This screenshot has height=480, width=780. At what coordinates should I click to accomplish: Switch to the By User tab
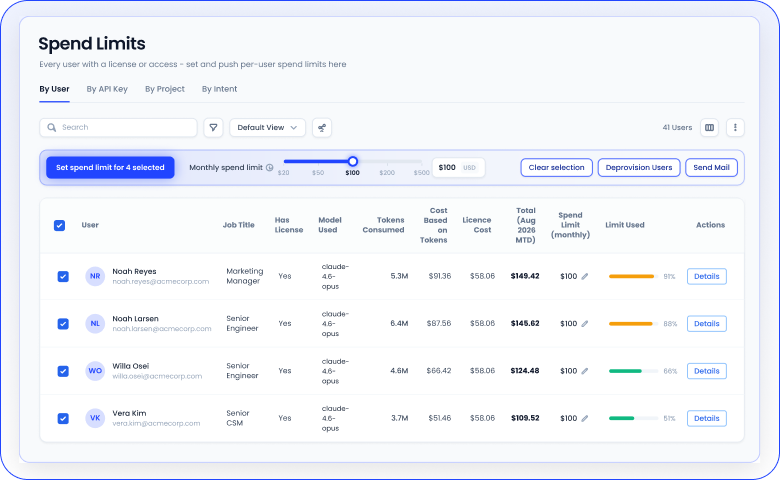point(54,89)
